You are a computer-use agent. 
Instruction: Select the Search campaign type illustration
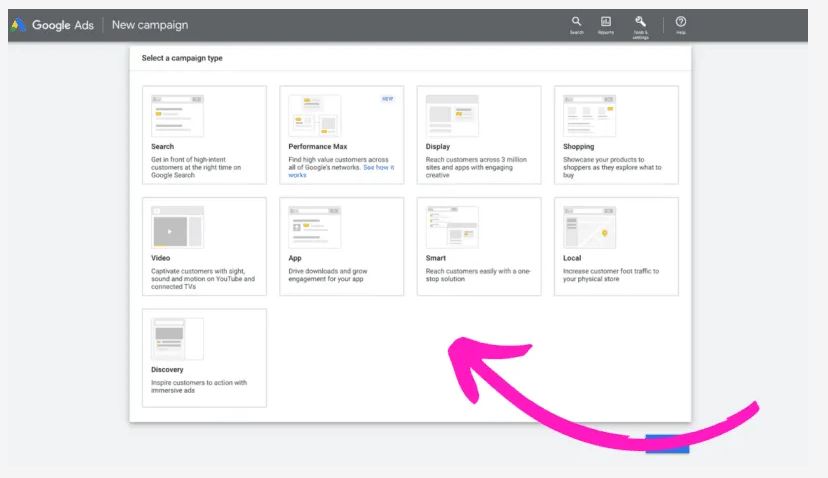click(177, 116)
